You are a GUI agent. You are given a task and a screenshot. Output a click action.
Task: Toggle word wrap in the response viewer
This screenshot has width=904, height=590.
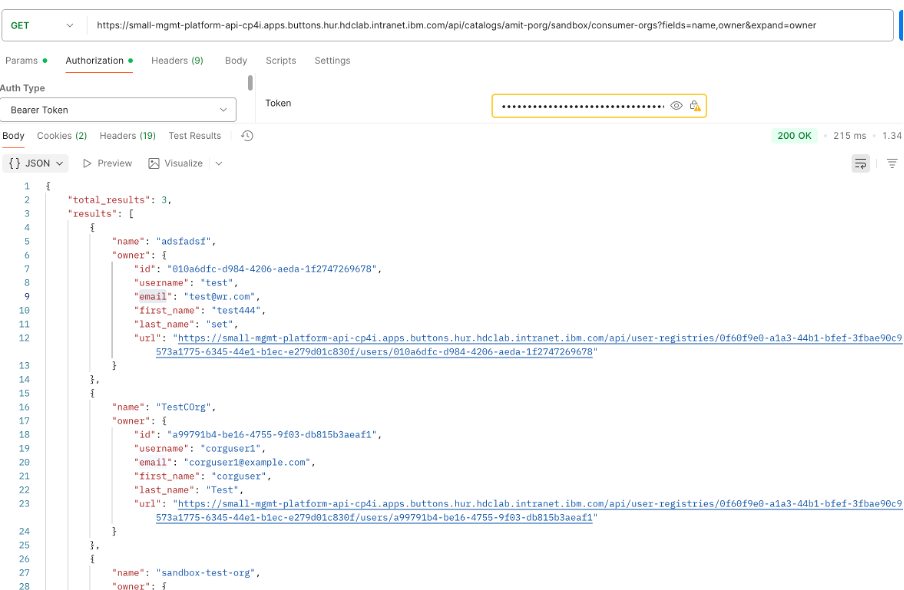click(860, 163)
